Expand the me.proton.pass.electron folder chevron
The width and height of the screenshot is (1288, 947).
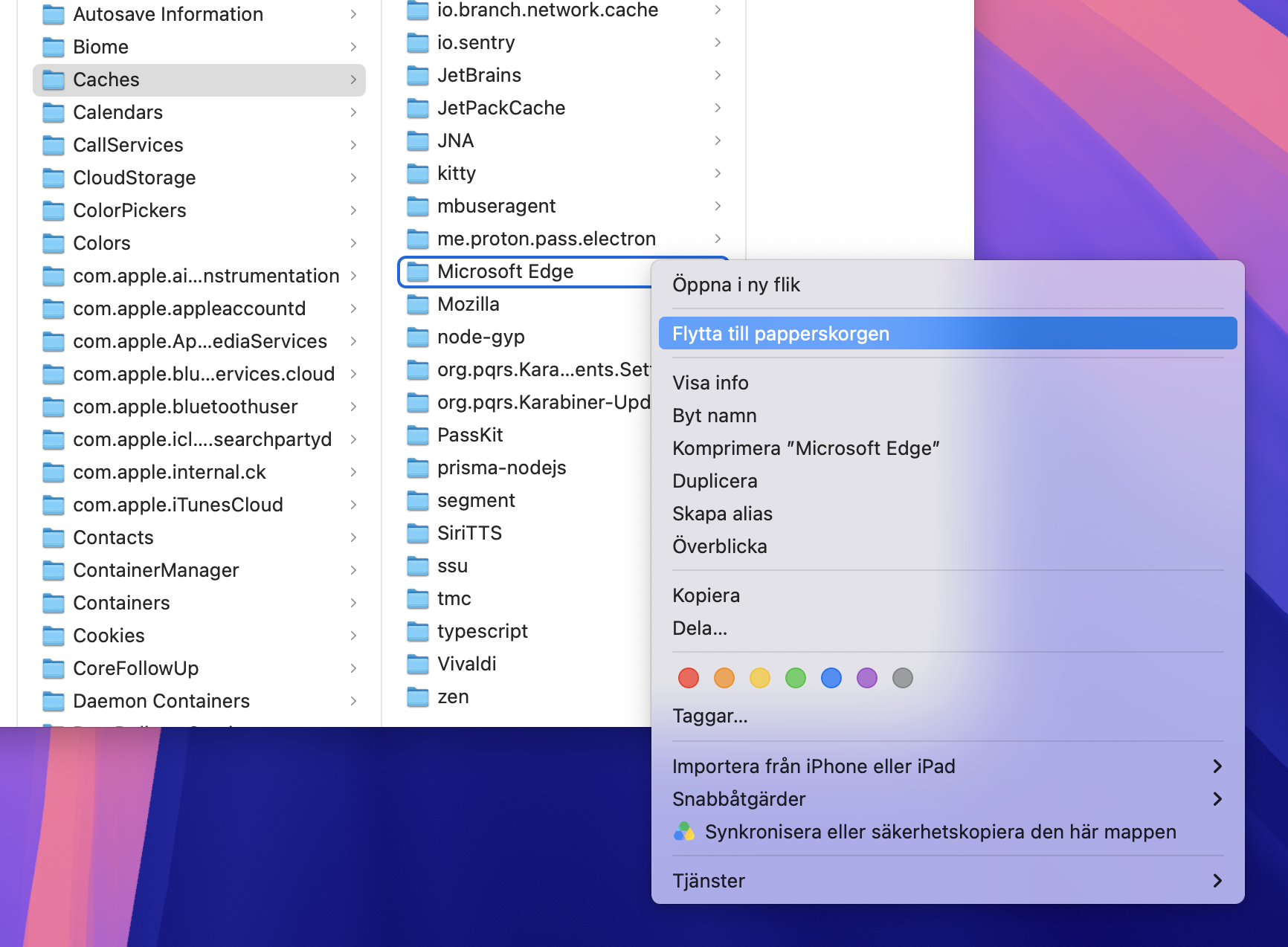718,239
